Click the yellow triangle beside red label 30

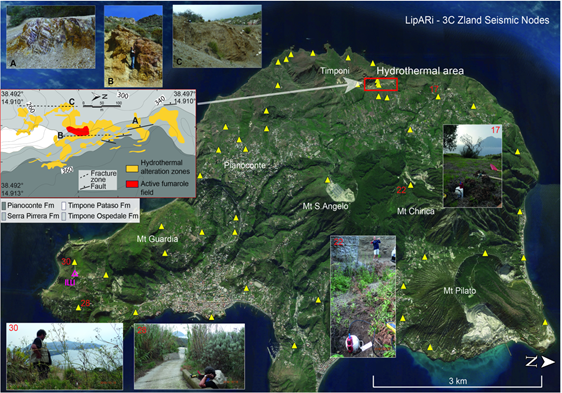pos(75,262)
